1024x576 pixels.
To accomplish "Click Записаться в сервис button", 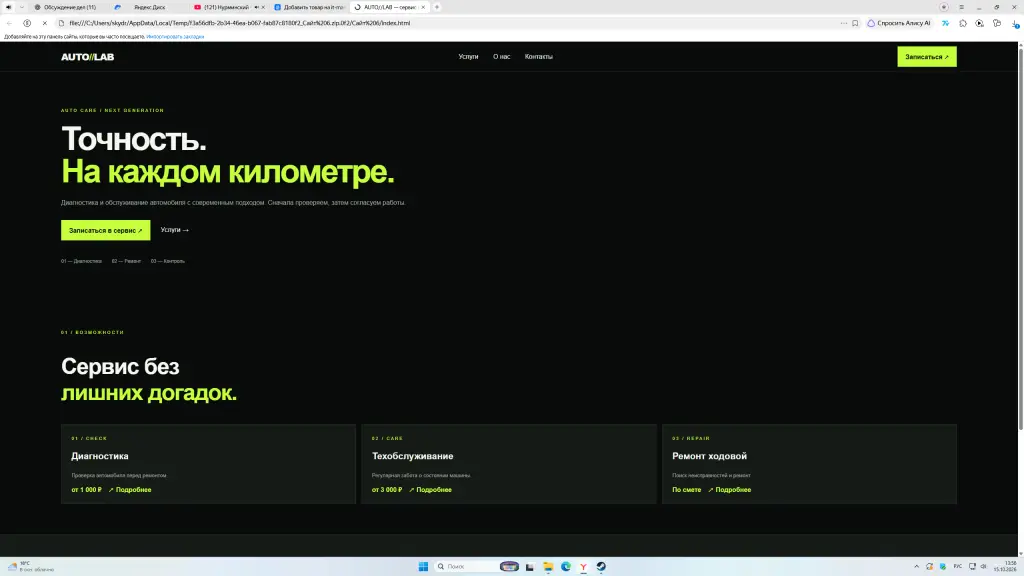I will pos(106,230).
